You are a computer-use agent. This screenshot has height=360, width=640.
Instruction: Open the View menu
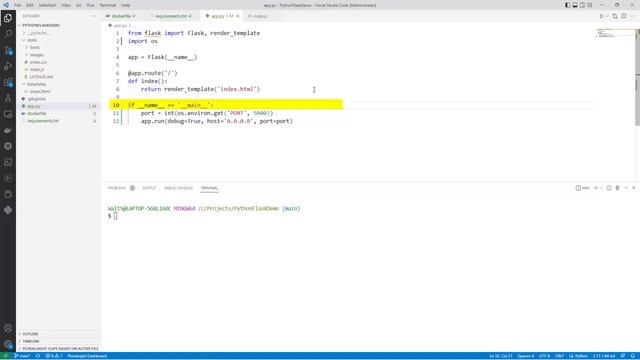tap(66, 5)
